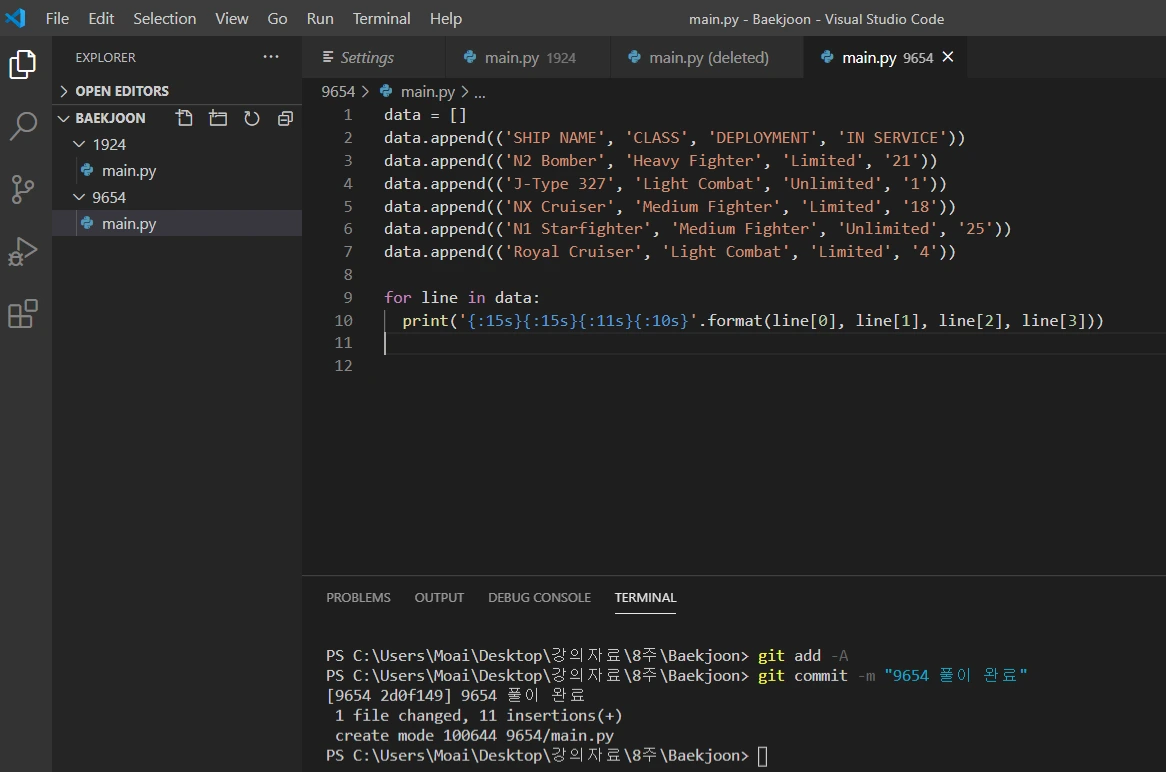Open Explorer's more actions ellipsis menu
Screen dimensions: 1166x772
point(271,57)
